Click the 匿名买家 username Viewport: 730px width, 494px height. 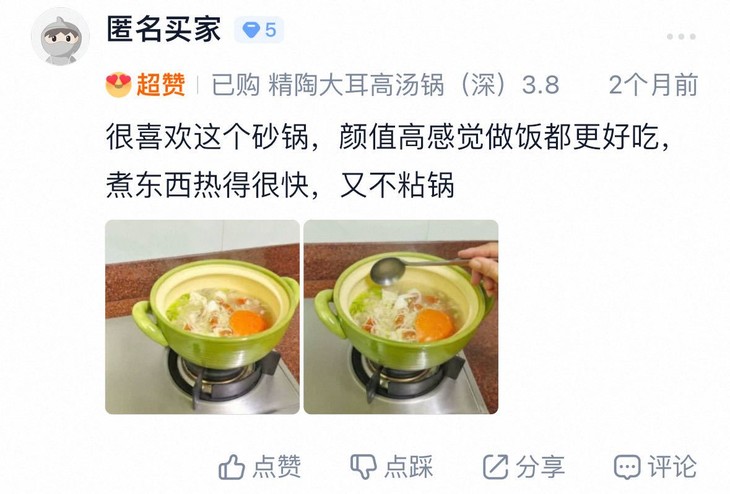[164, 30]
